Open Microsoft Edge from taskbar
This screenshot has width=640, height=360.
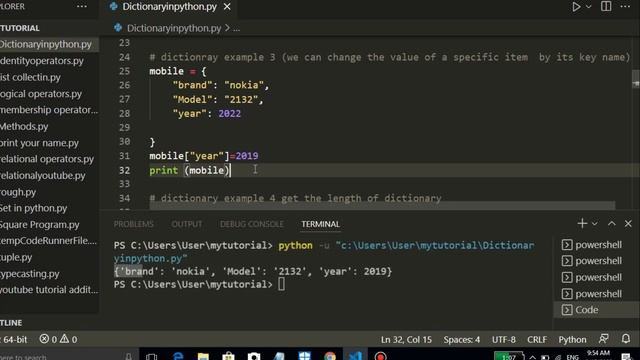pos(178,356)
